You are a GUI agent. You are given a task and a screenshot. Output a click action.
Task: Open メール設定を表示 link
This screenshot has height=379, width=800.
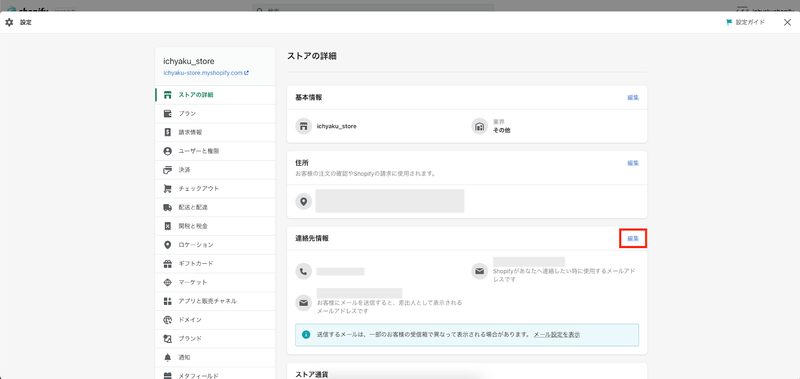pyautogui.click(x=557, y=335)
